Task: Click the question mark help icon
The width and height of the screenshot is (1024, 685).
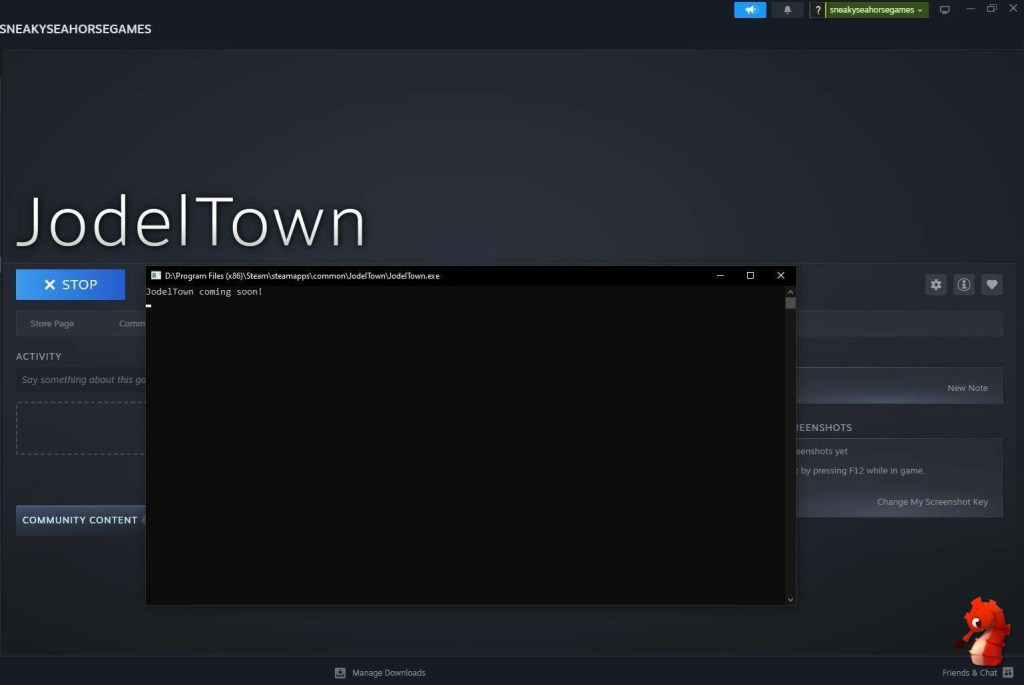Action: (818, 10)
